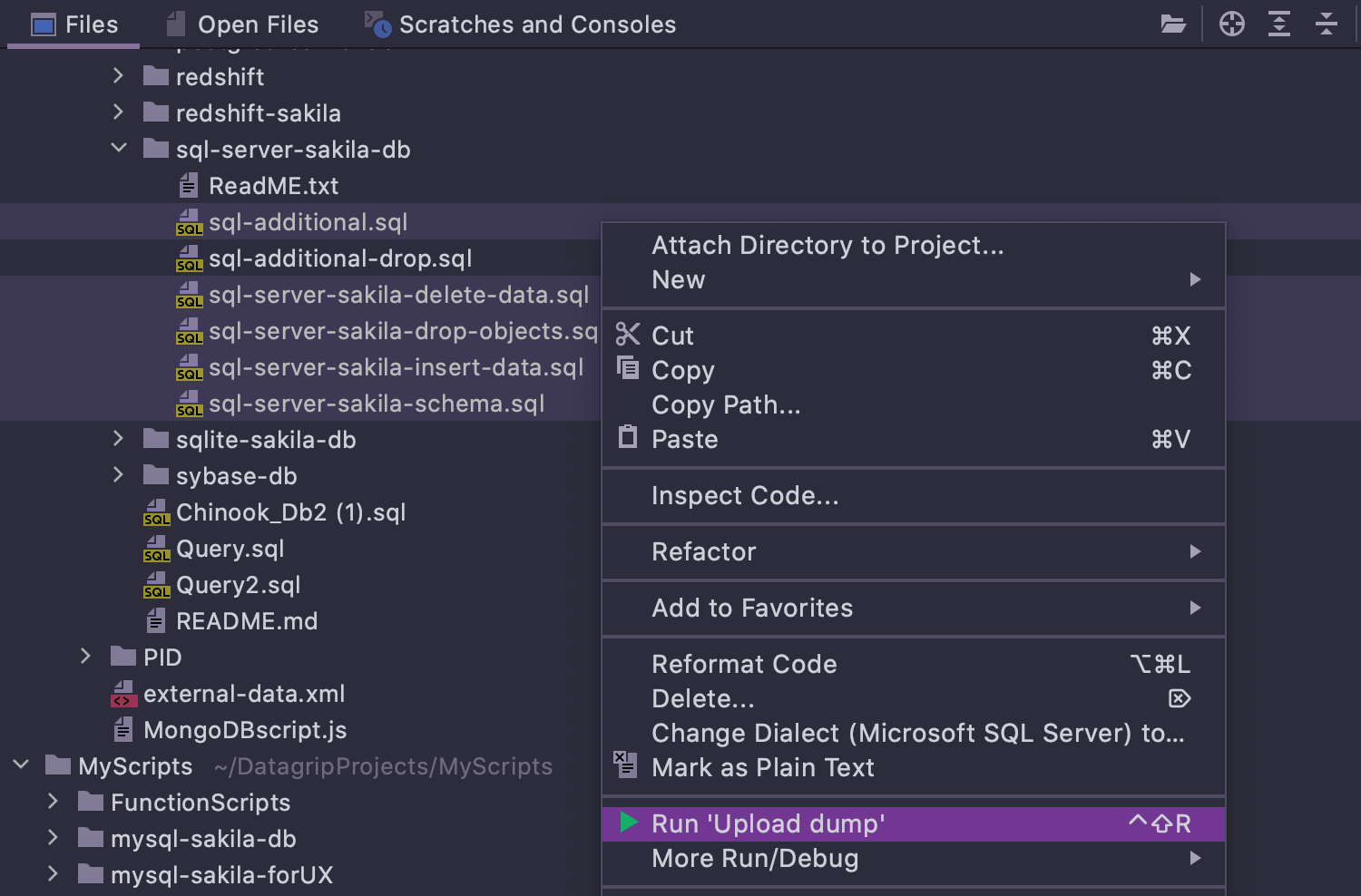Select the Query.sql file
The width and height of the screenshot is (1361, 896).
[x=230, y=549]
